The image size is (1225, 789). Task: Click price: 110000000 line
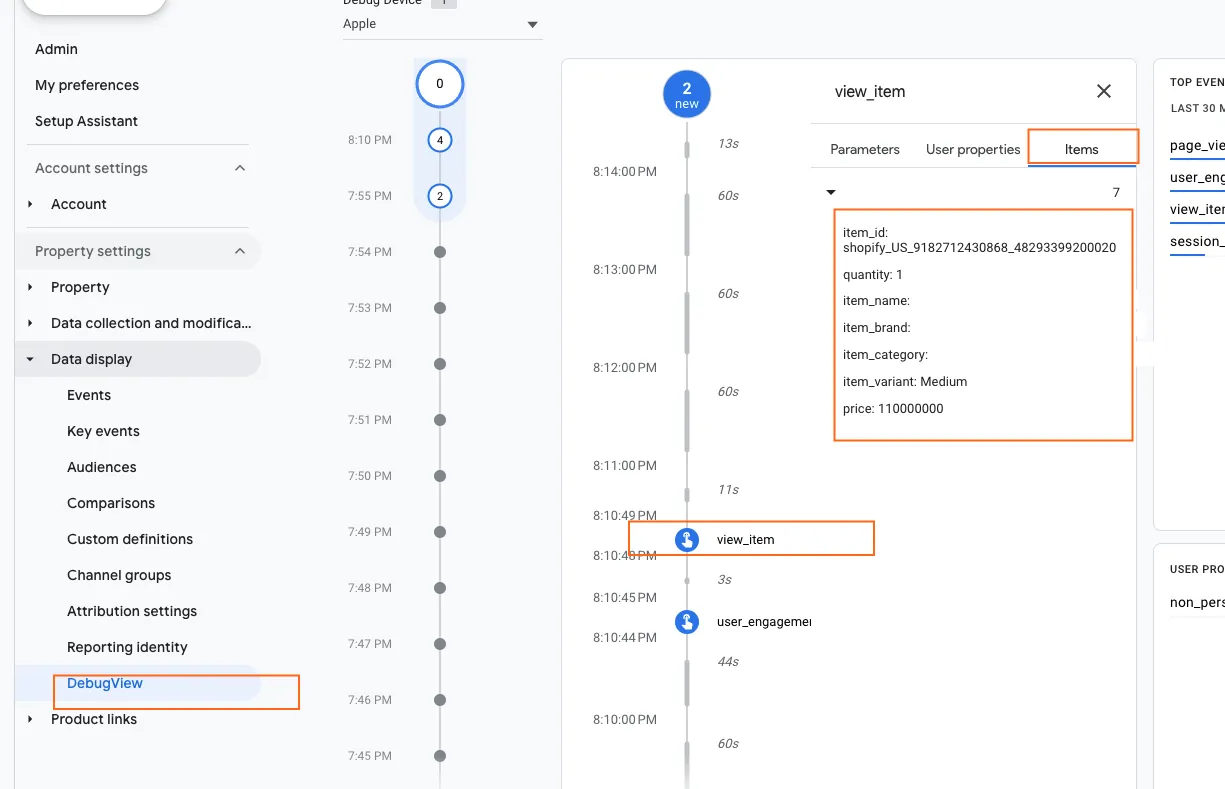coord(893,408)
